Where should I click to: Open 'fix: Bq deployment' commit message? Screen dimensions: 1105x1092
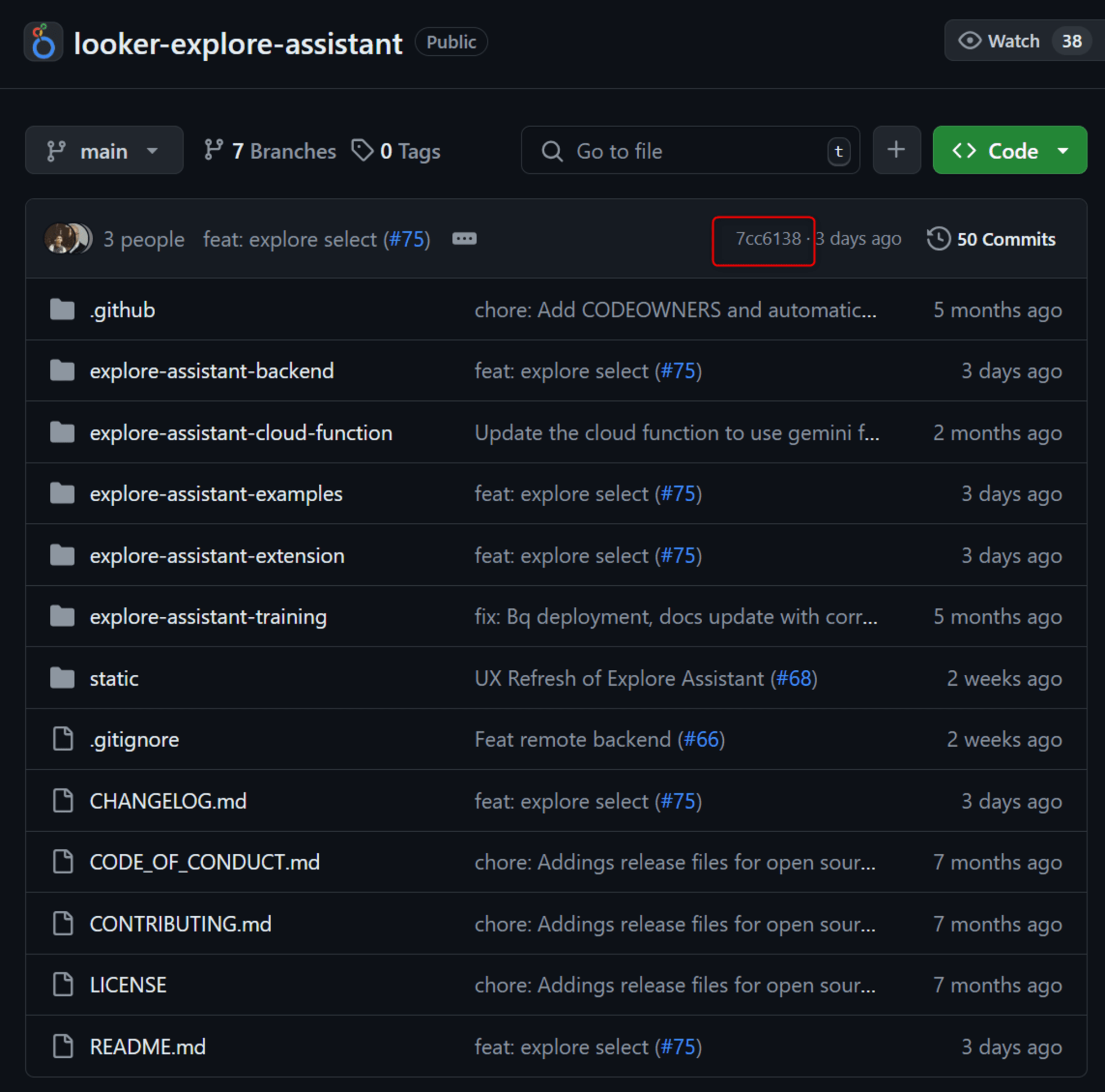[x=676, y=617]
